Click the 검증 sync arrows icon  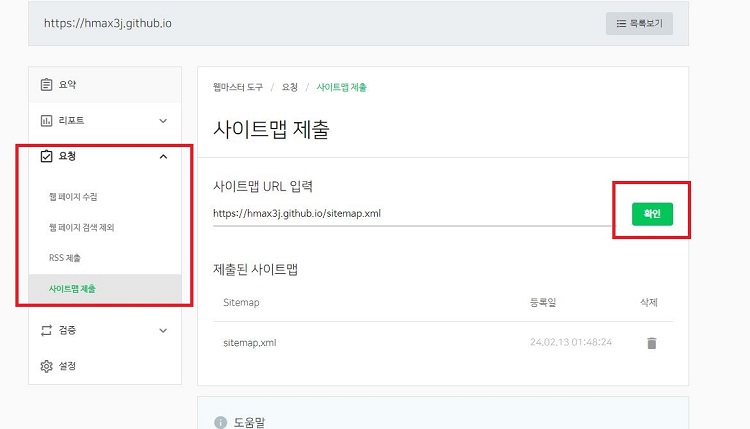coord(46,330)
